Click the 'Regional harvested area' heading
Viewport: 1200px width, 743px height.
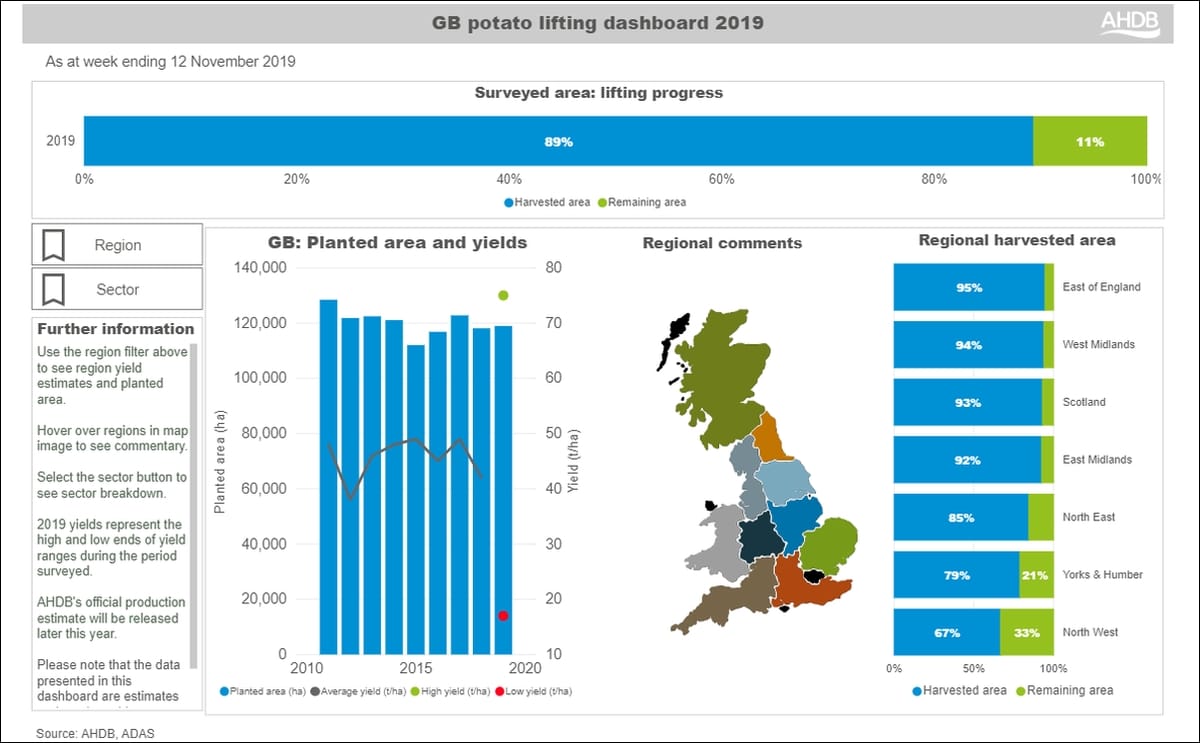tap(1017, 240)
